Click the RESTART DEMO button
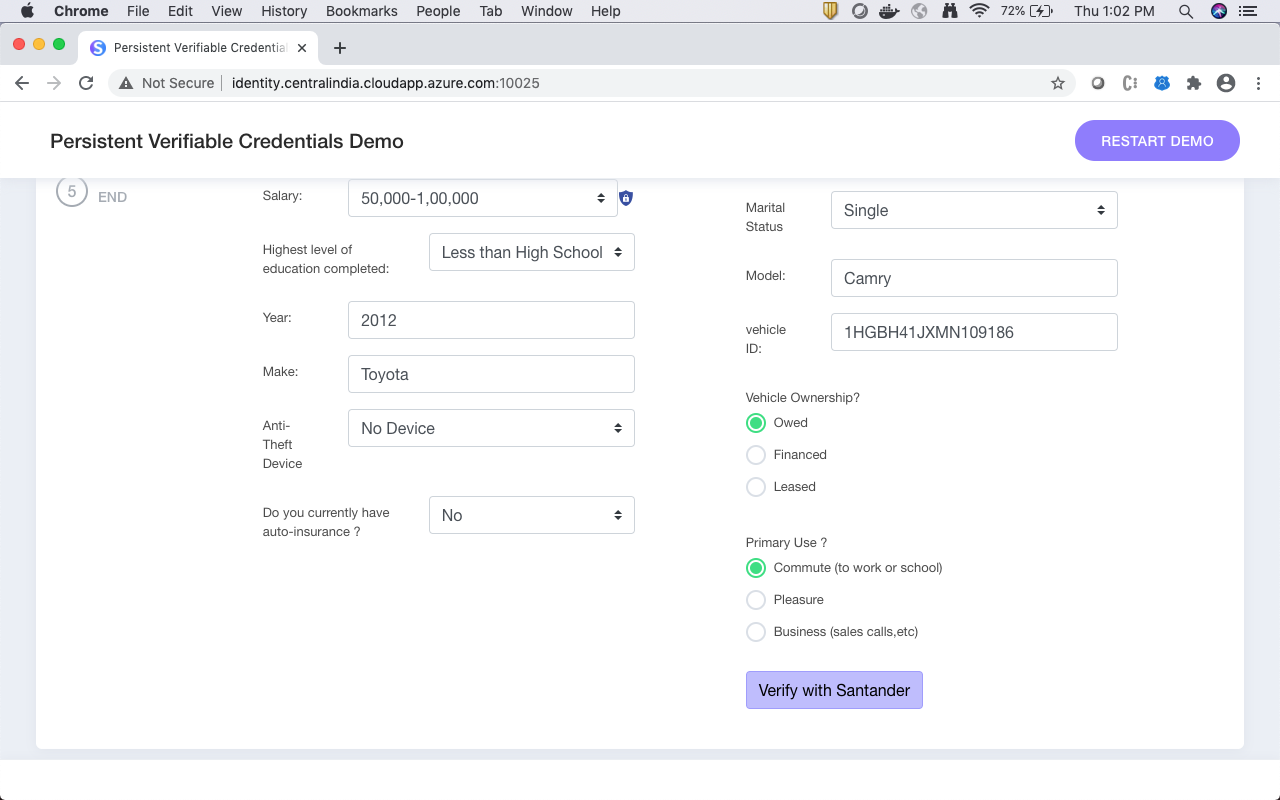Viewport: 1280px width, 800px height. click(1157, 141)
